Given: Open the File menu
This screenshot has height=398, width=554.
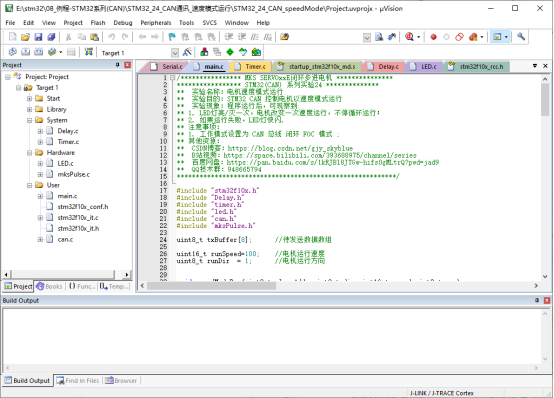Looking at the screenshot, I should pos(10,23).
